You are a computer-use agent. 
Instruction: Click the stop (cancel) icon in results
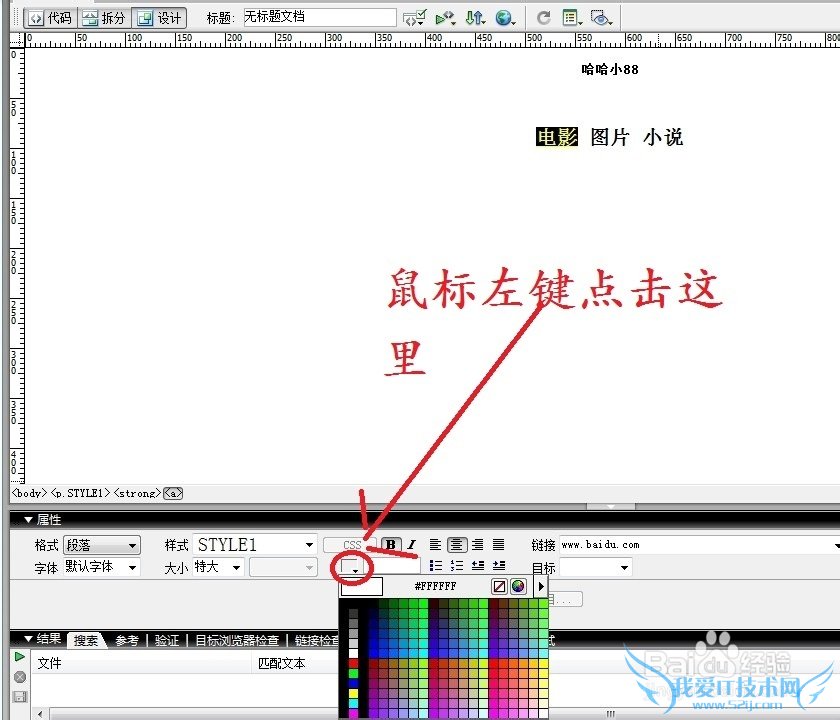20,677
